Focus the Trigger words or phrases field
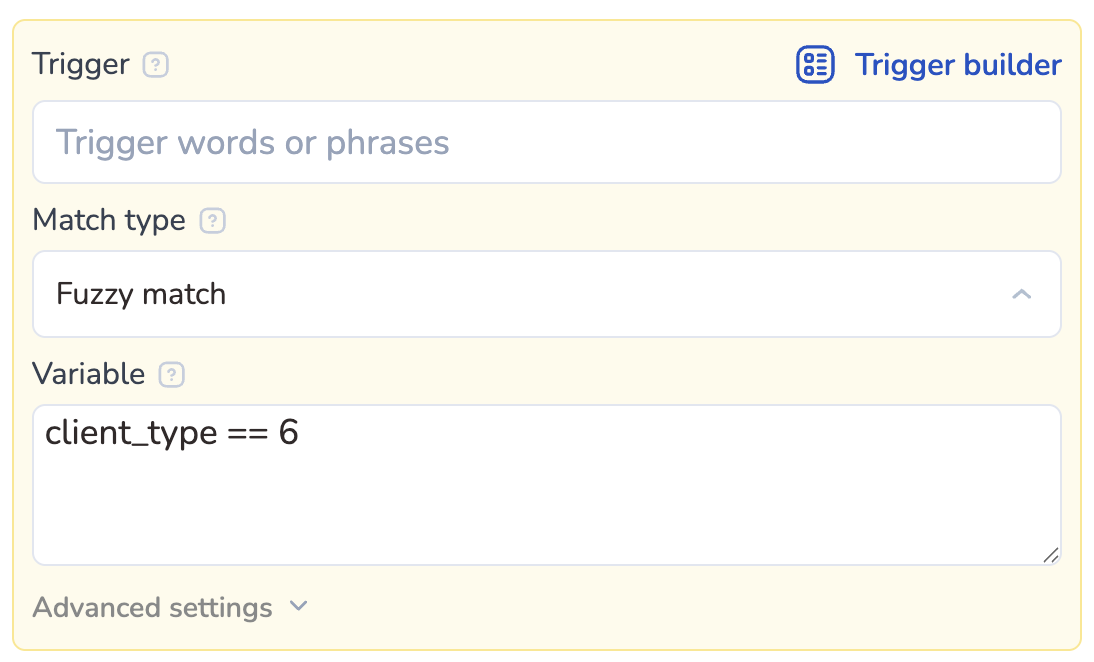The width and height of the screenshot is (1094, 662). [546, 142]
